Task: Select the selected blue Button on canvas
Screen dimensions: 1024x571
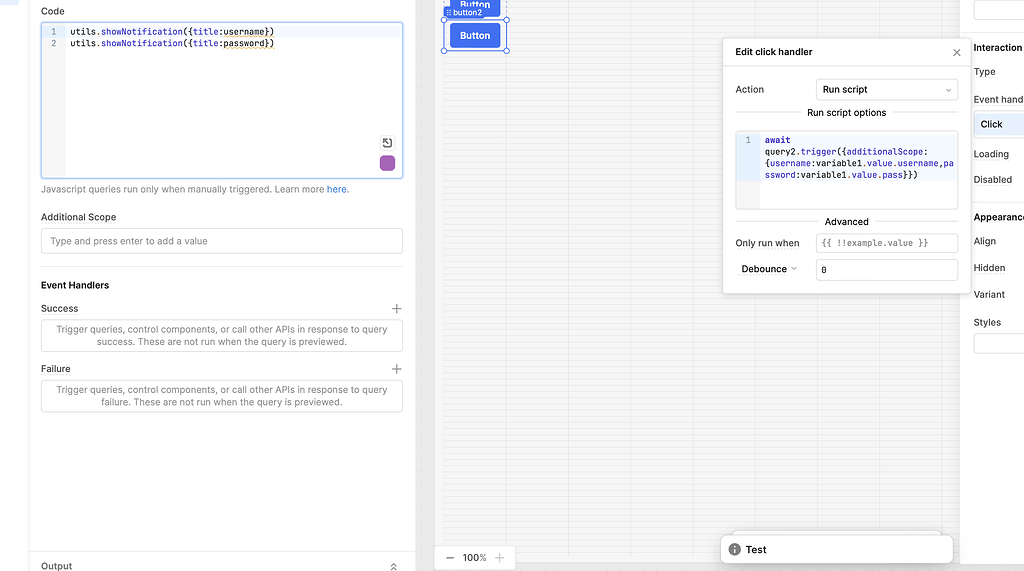Action: click(x=475, y=36)
